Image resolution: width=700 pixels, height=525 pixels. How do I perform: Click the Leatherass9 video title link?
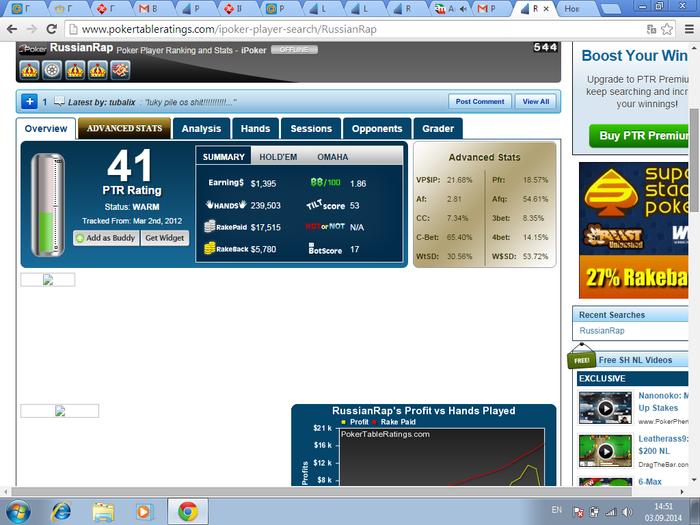663,445
